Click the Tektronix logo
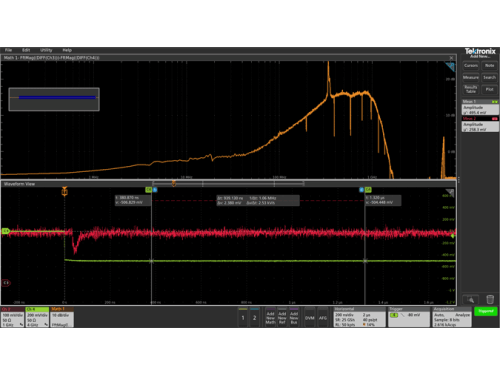 480,51
